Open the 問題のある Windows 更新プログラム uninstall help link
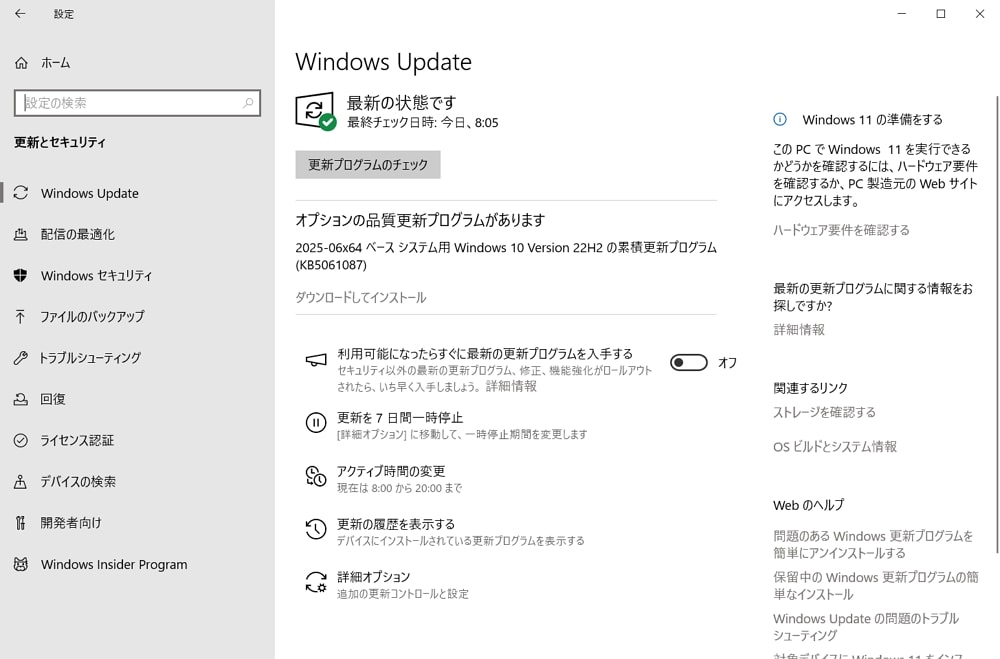Screen dimensions: 1000x659 point(873,544)
